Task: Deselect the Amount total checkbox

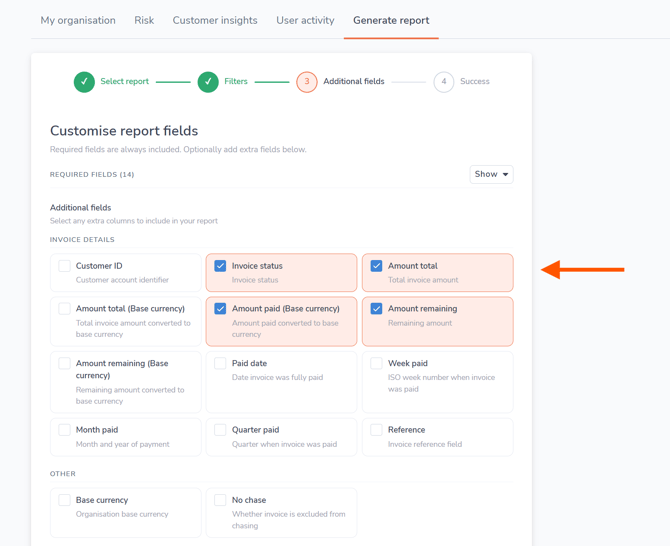Action: coord(376,266)
